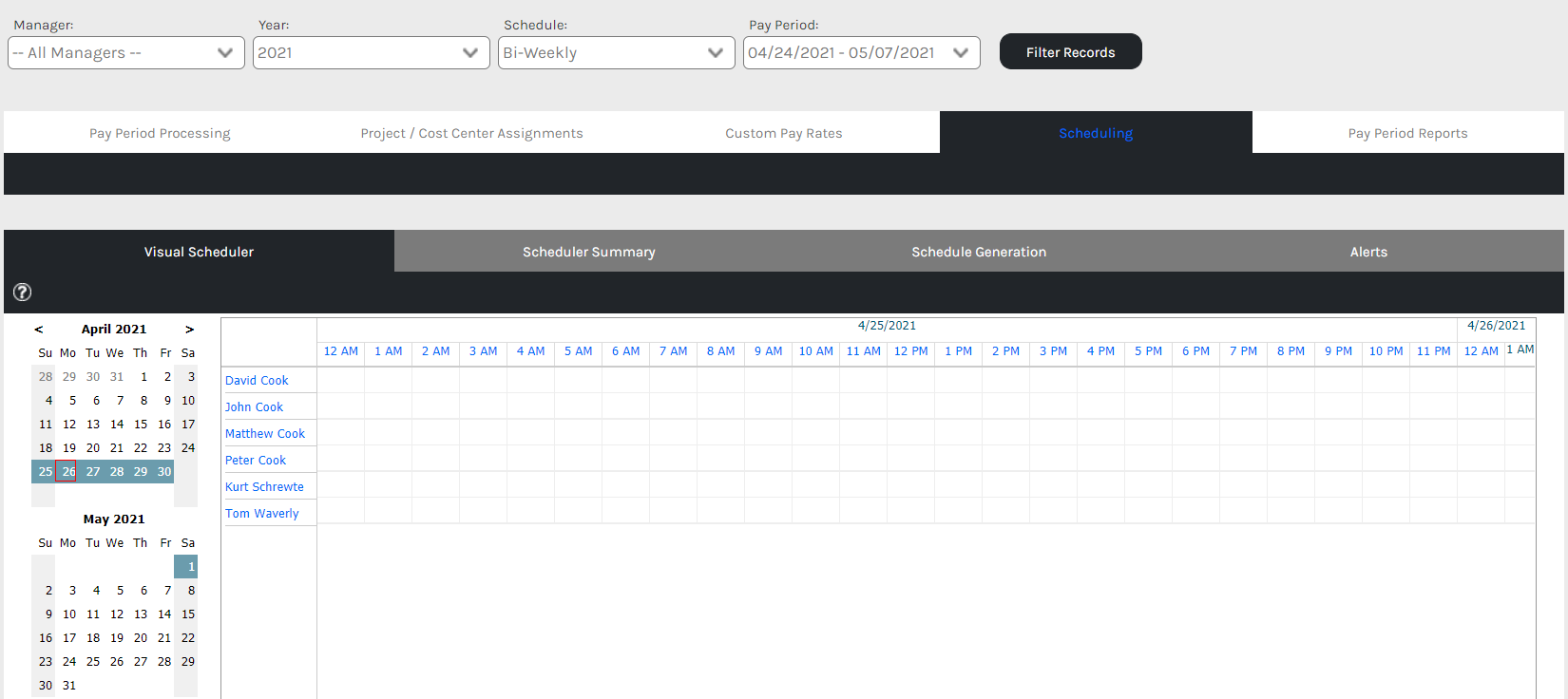Click the Filter Records button
This screenshot has height=699, width=1568.
point(1071,52)
